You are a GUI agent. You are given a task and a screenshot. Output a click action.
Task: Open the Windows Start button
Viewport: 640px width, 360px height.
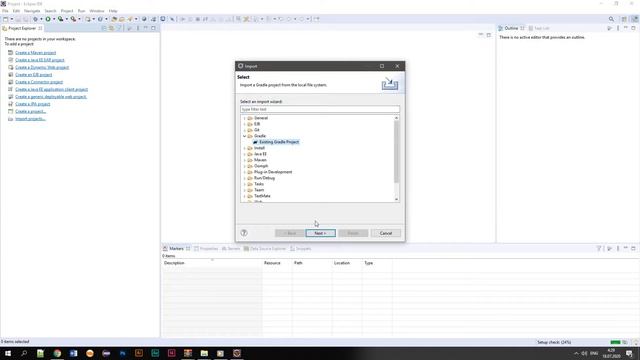point(8,353)
